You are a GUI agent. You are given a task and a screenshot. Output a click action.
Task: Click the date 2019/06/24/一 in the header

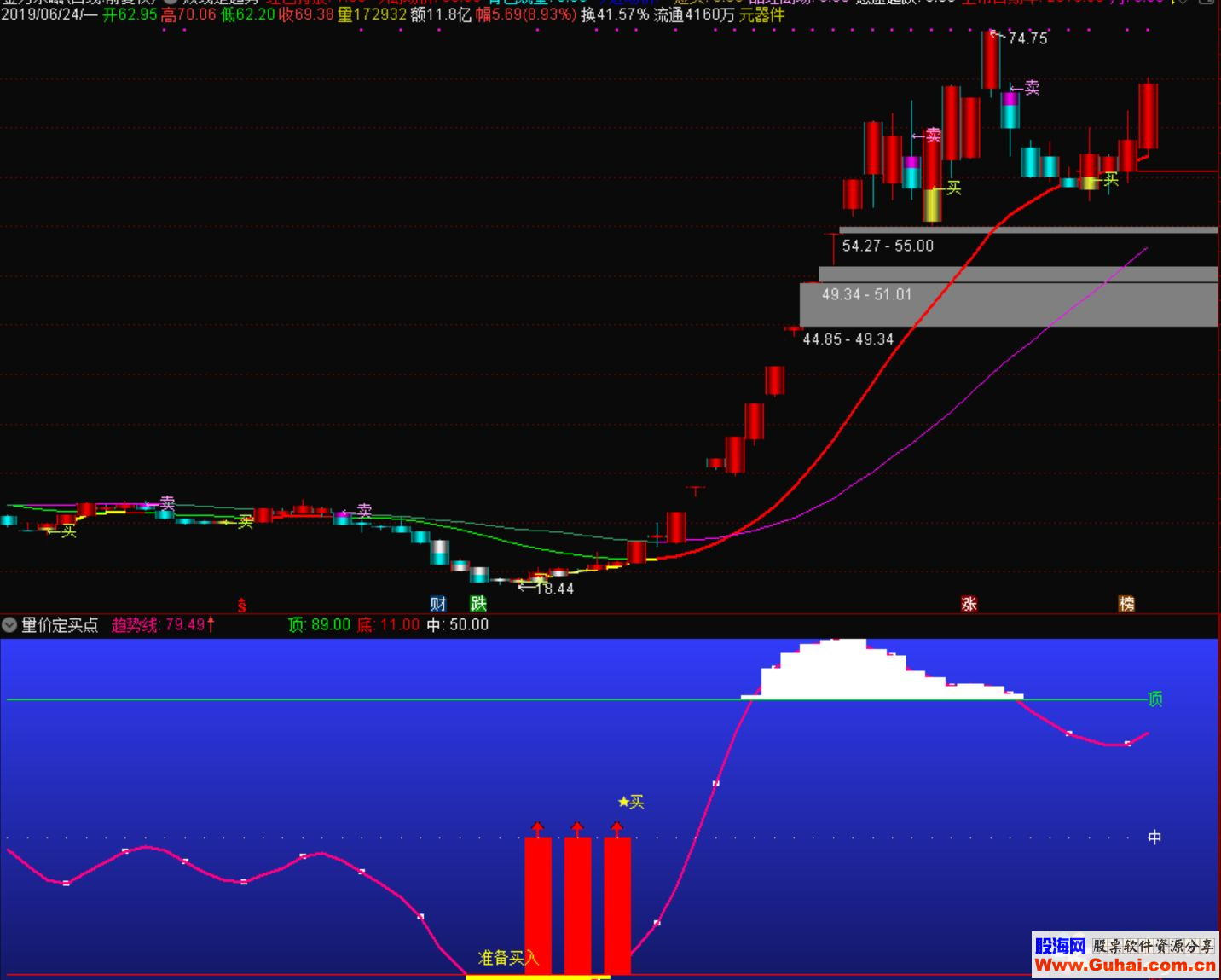pyautogui.click(x=49, y=14)
